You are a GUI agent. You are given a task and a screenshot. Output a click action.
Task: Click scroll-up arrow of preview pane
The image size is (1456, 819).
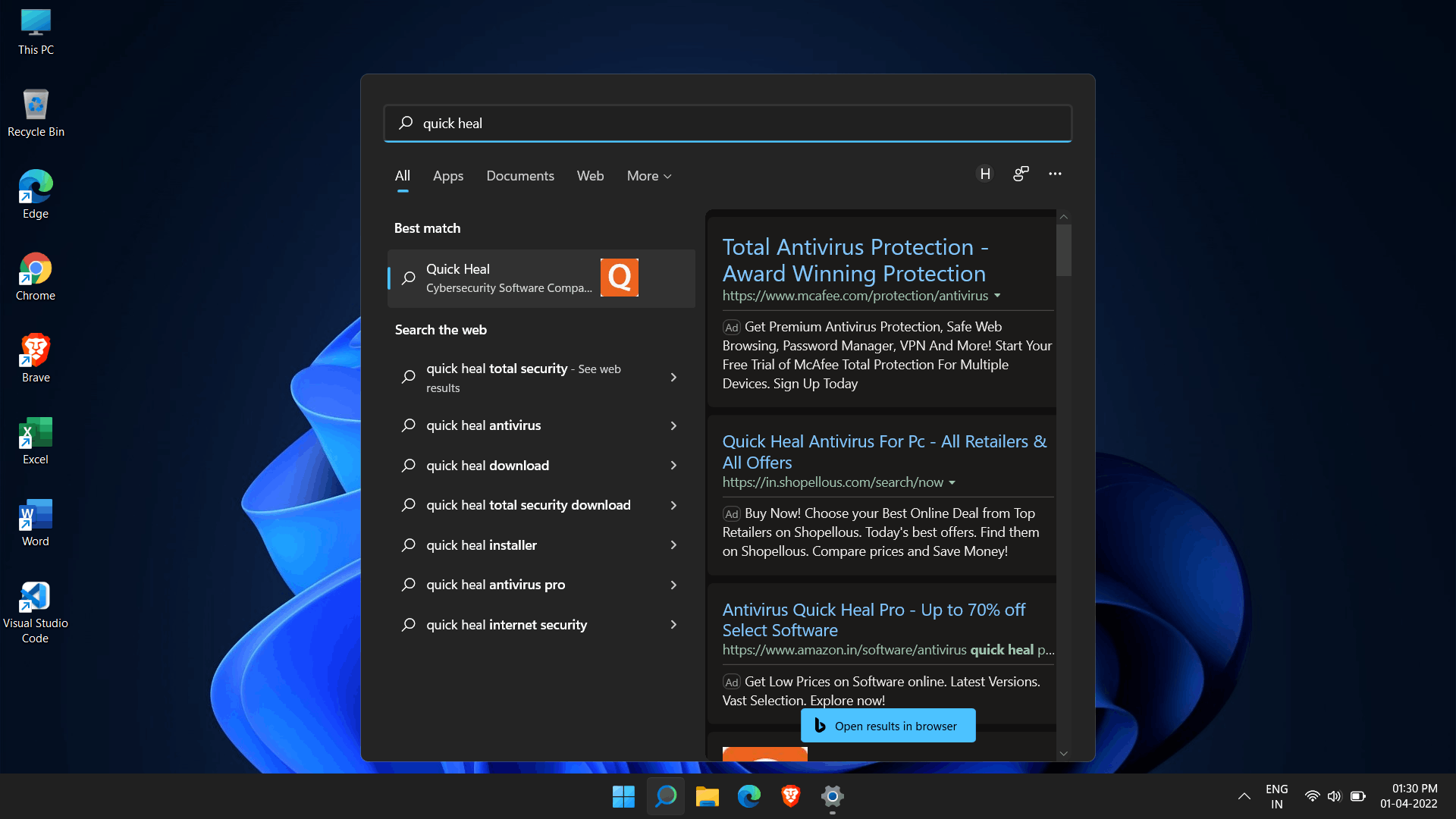[x=1064, y=217]
